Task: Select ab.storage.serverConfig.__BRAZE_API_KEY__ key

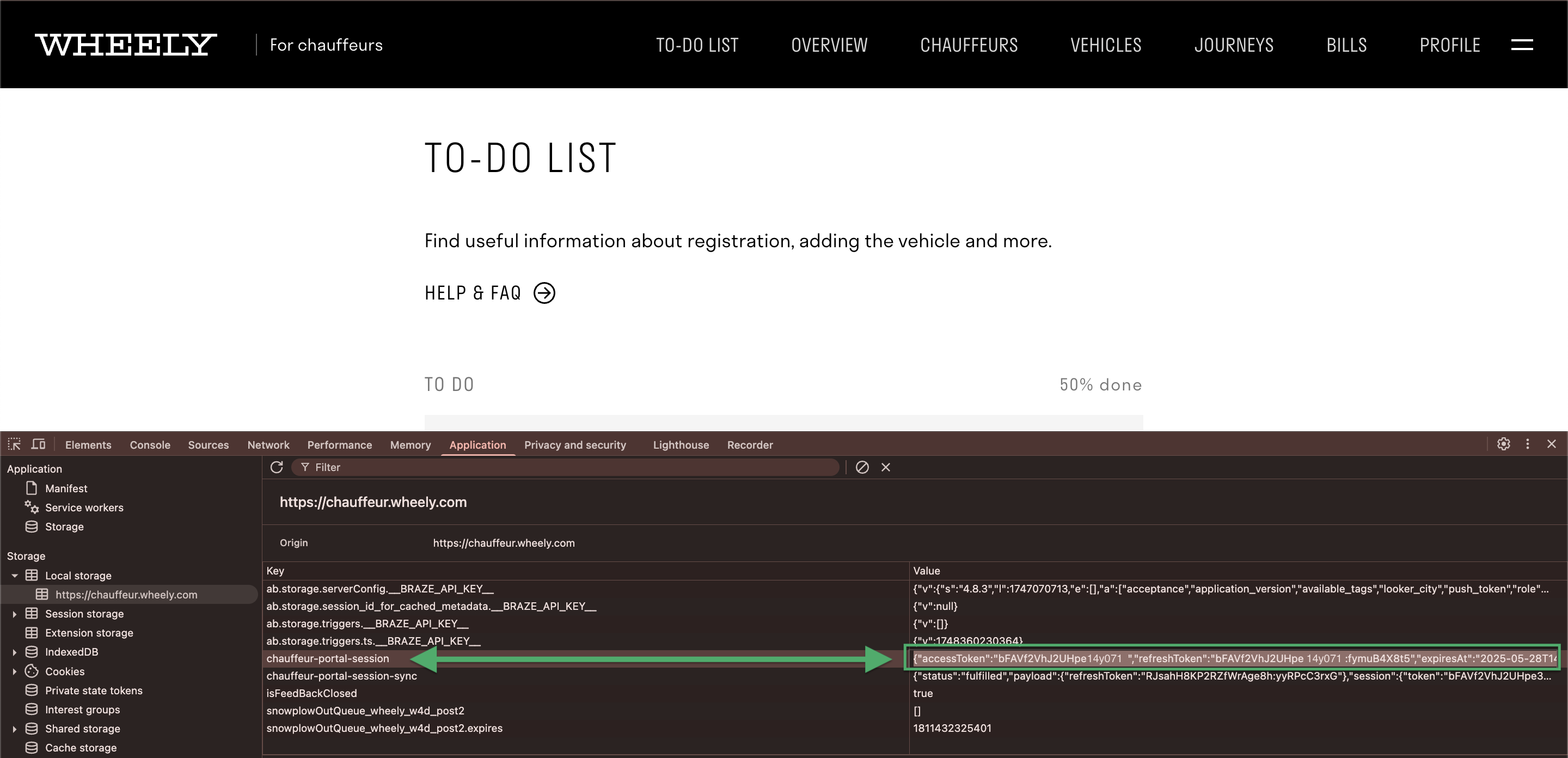Action: (x=380, y=589)
